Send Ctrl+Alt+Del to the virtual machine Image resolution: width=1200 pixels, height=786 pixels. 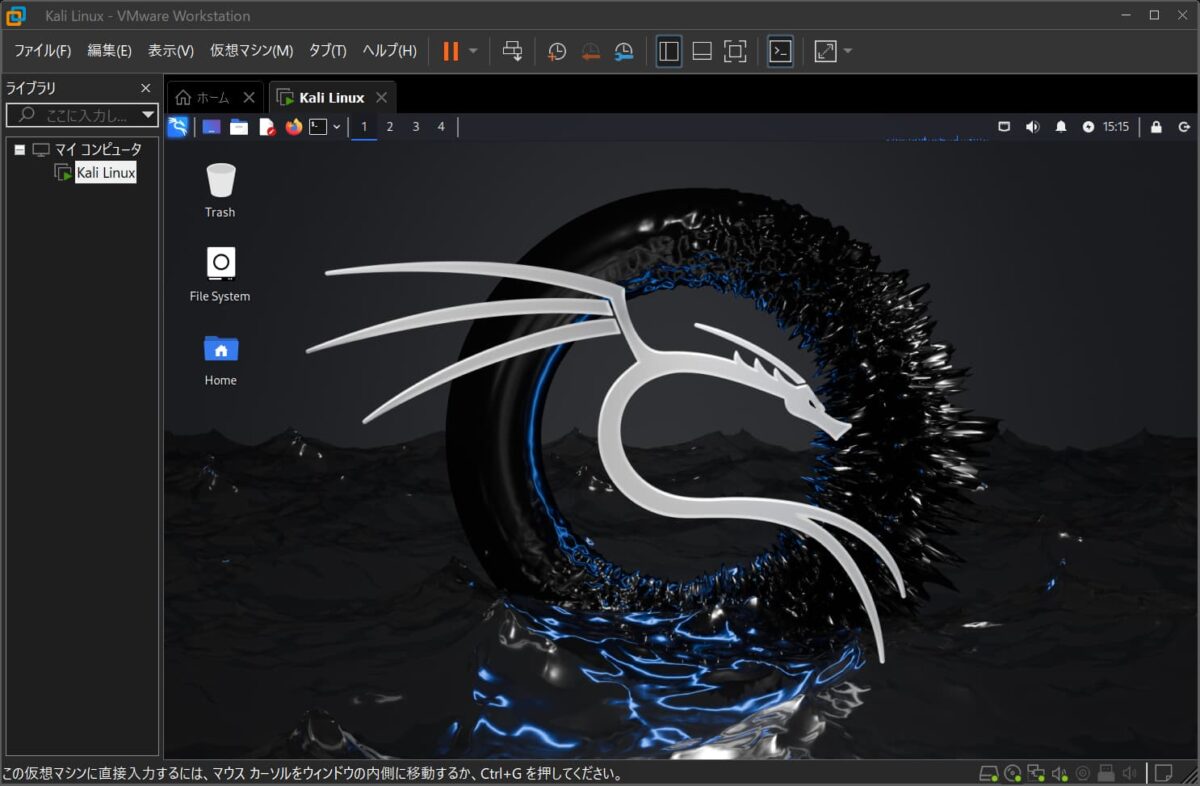coord(513,51)
